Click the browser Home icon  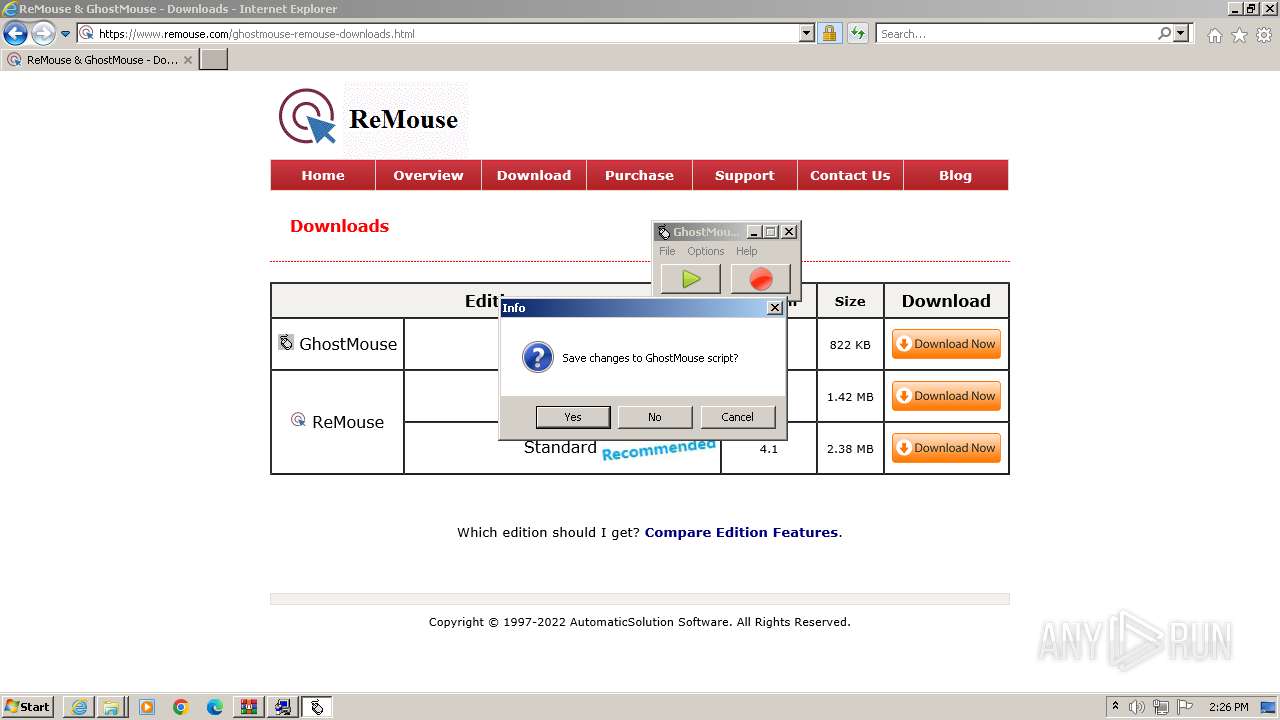[x=1214, y=35]
